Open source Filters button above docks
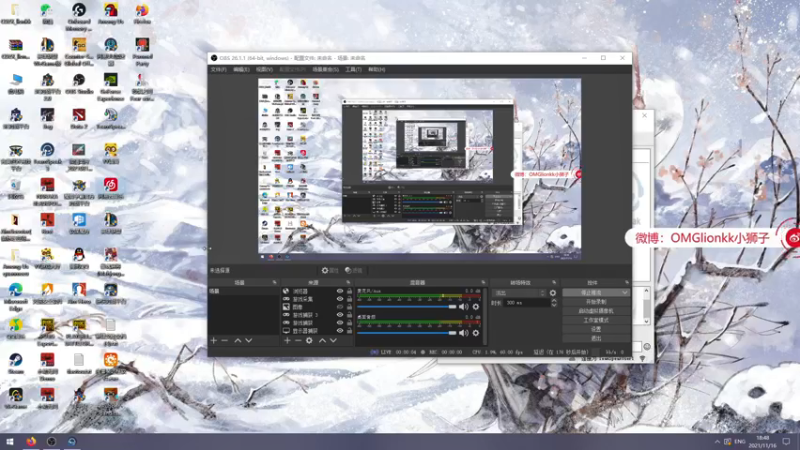Viewport: 800px width, 450px height. [354, 270]
